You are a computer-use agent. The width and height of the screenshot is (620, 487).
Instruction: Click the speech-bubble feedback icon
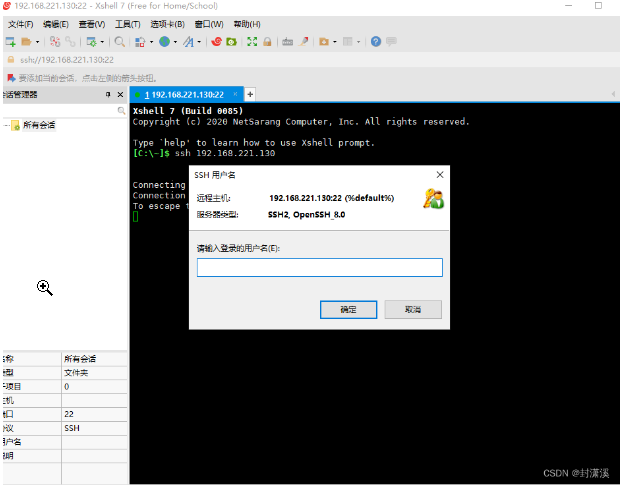tap(391, 42)
